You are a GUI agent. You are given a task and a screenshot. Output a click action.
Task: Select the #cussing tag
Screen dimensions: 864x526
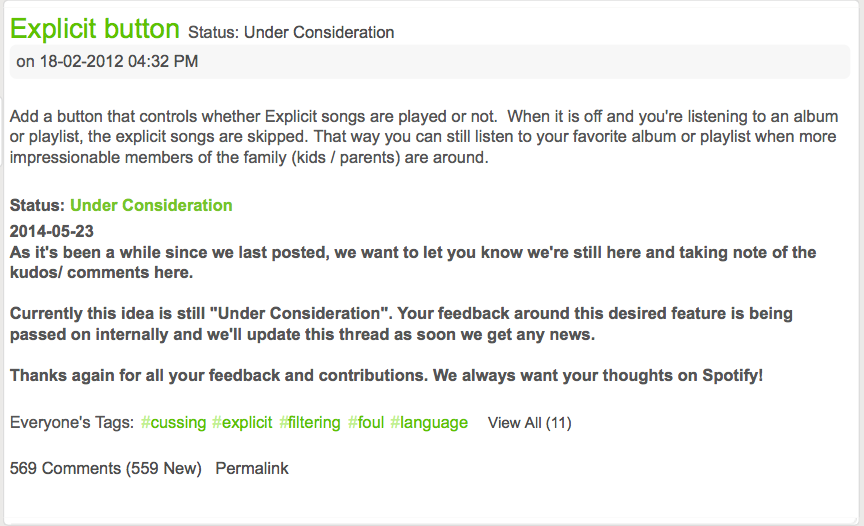pos(174,423)
